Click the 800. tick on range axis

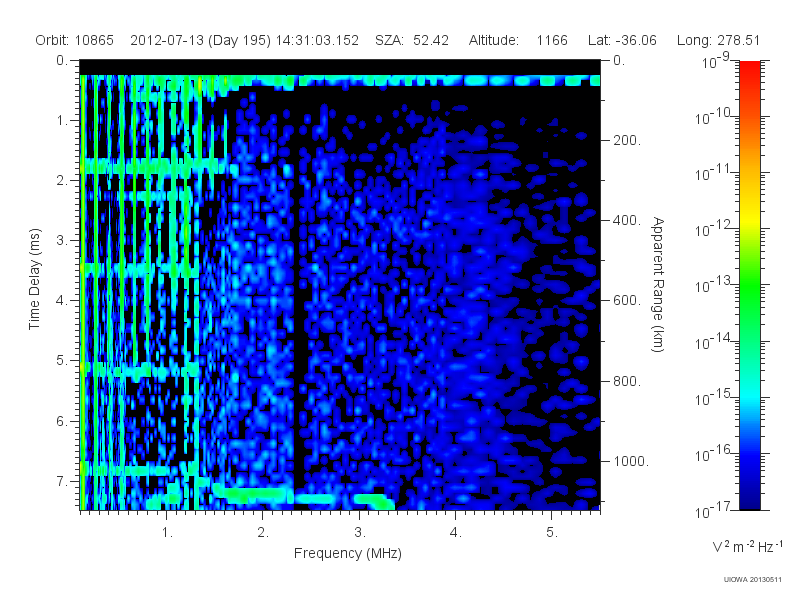point(627,381)
